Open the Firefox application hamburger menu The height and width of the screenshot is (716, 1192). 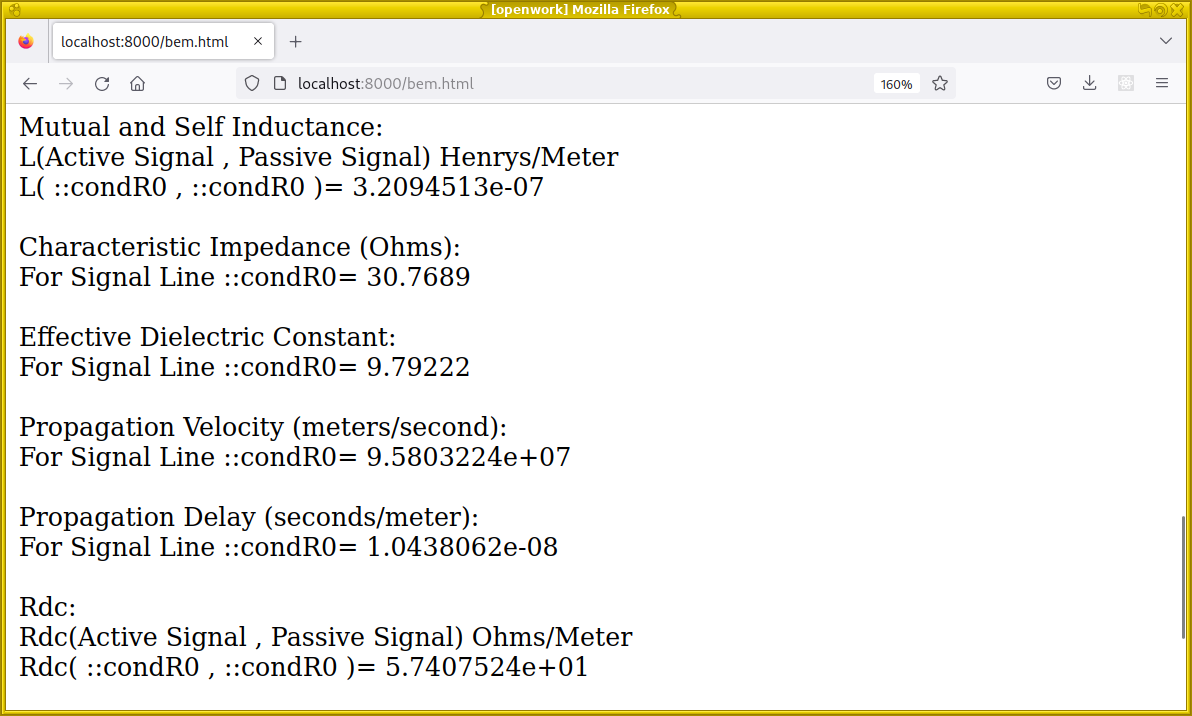tap(1162, 84)
